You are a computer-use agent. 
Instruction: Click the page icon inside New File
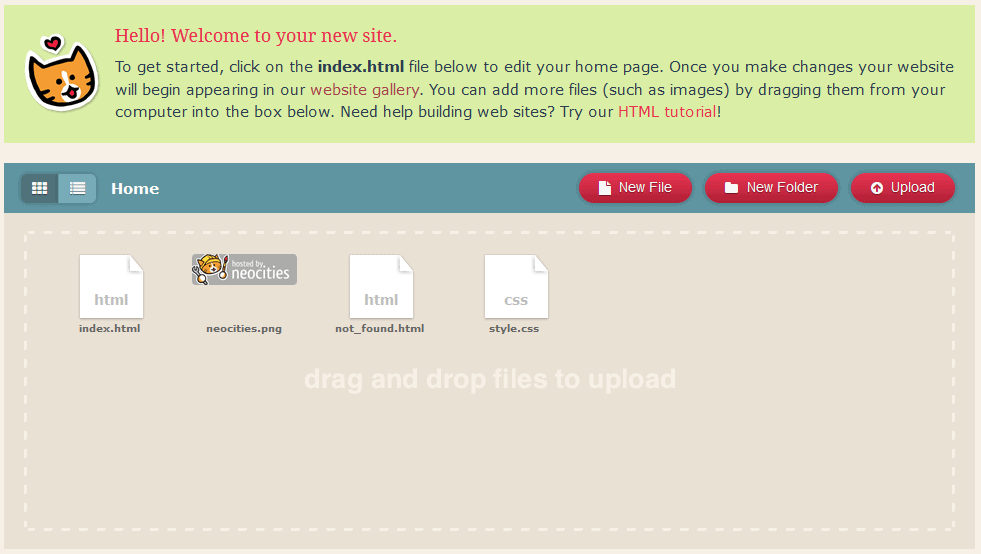(604, 188)
